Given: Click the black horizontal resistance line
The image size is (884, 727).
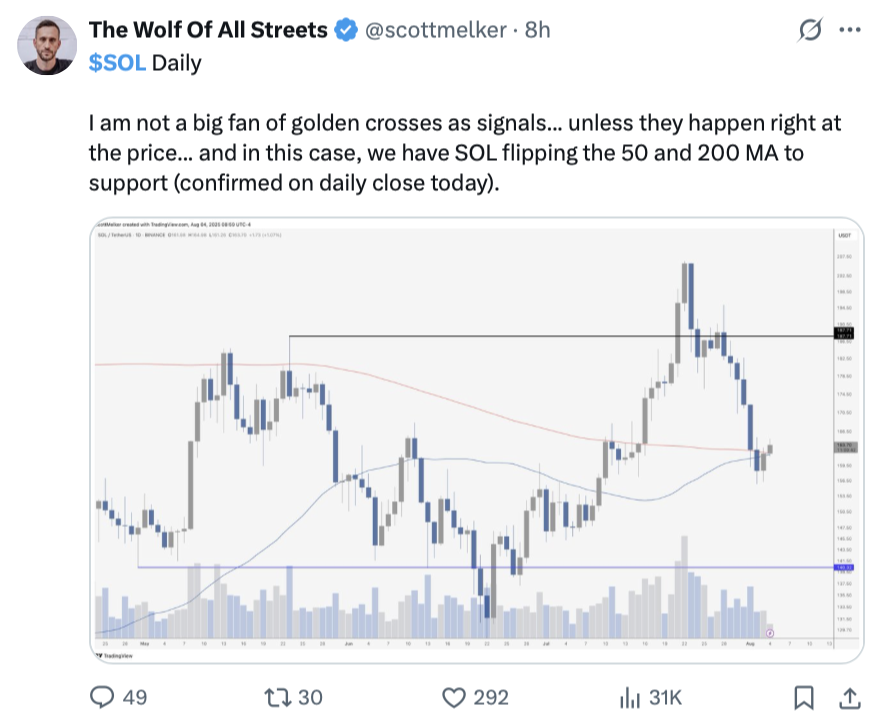Looking at the screenshot, I should click(560, 336).
